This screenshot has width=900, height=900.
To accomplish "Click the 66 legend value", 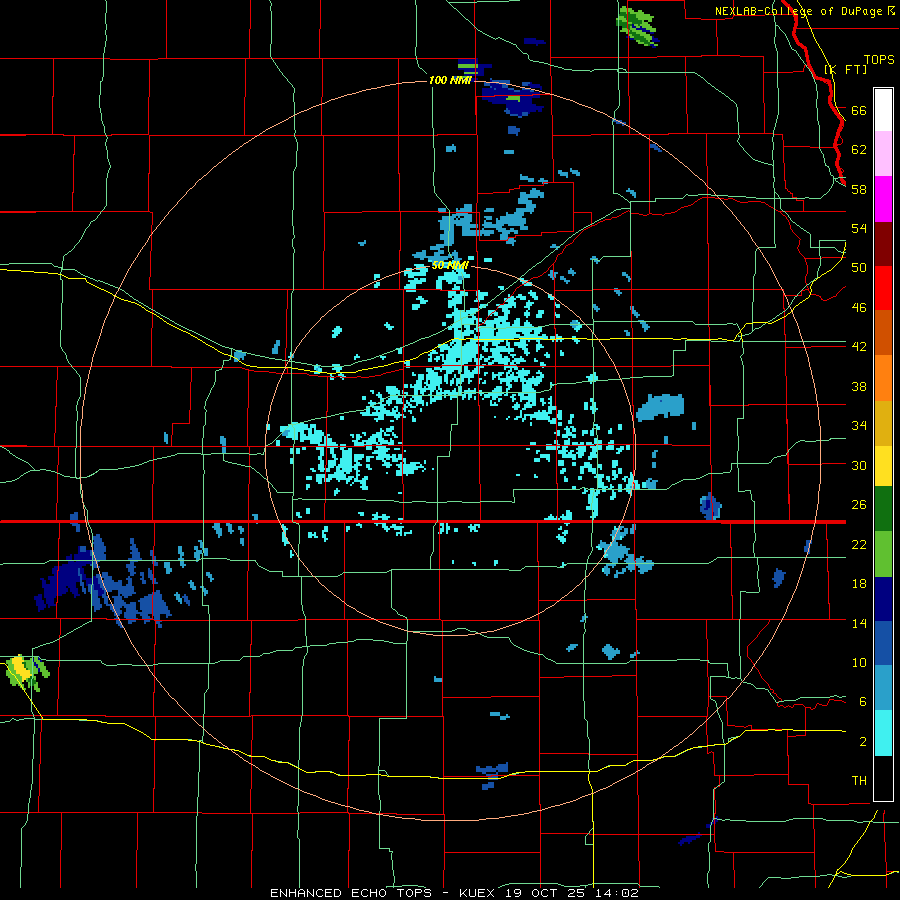I will [x=859, y=110].
